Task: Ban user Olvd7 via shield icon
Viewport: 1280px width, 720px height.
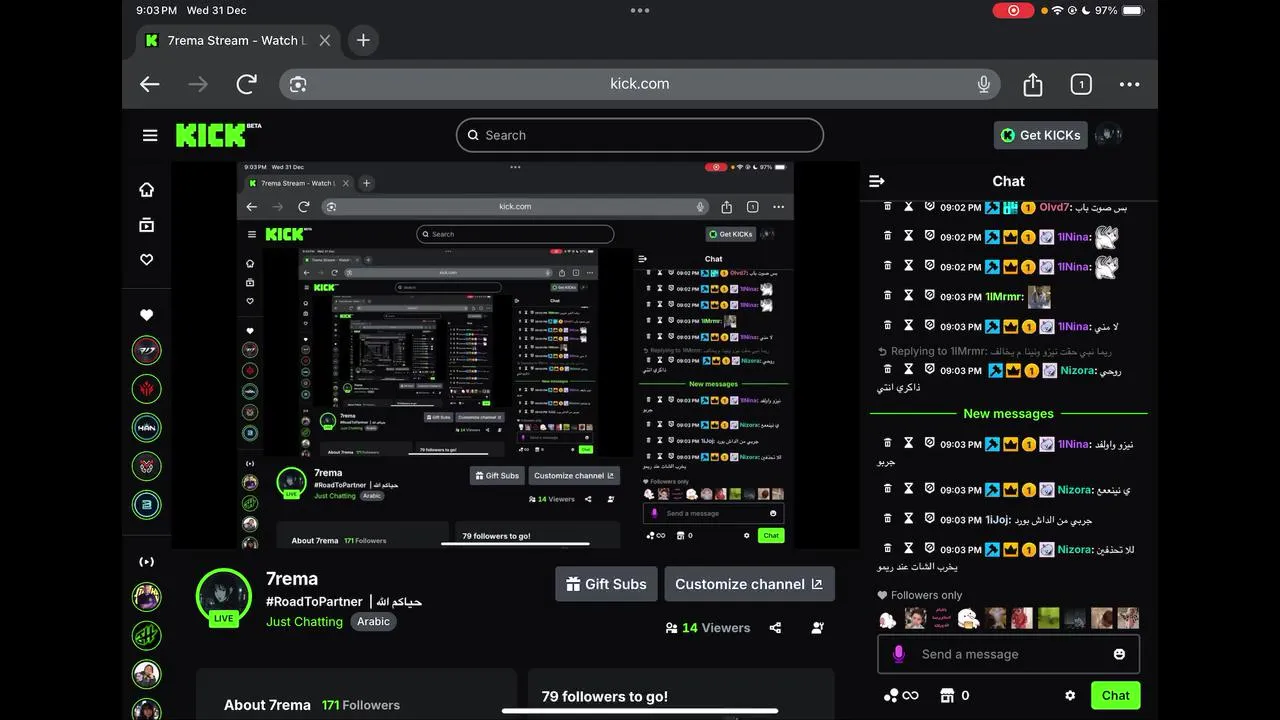Action: [x=929, y=207]
